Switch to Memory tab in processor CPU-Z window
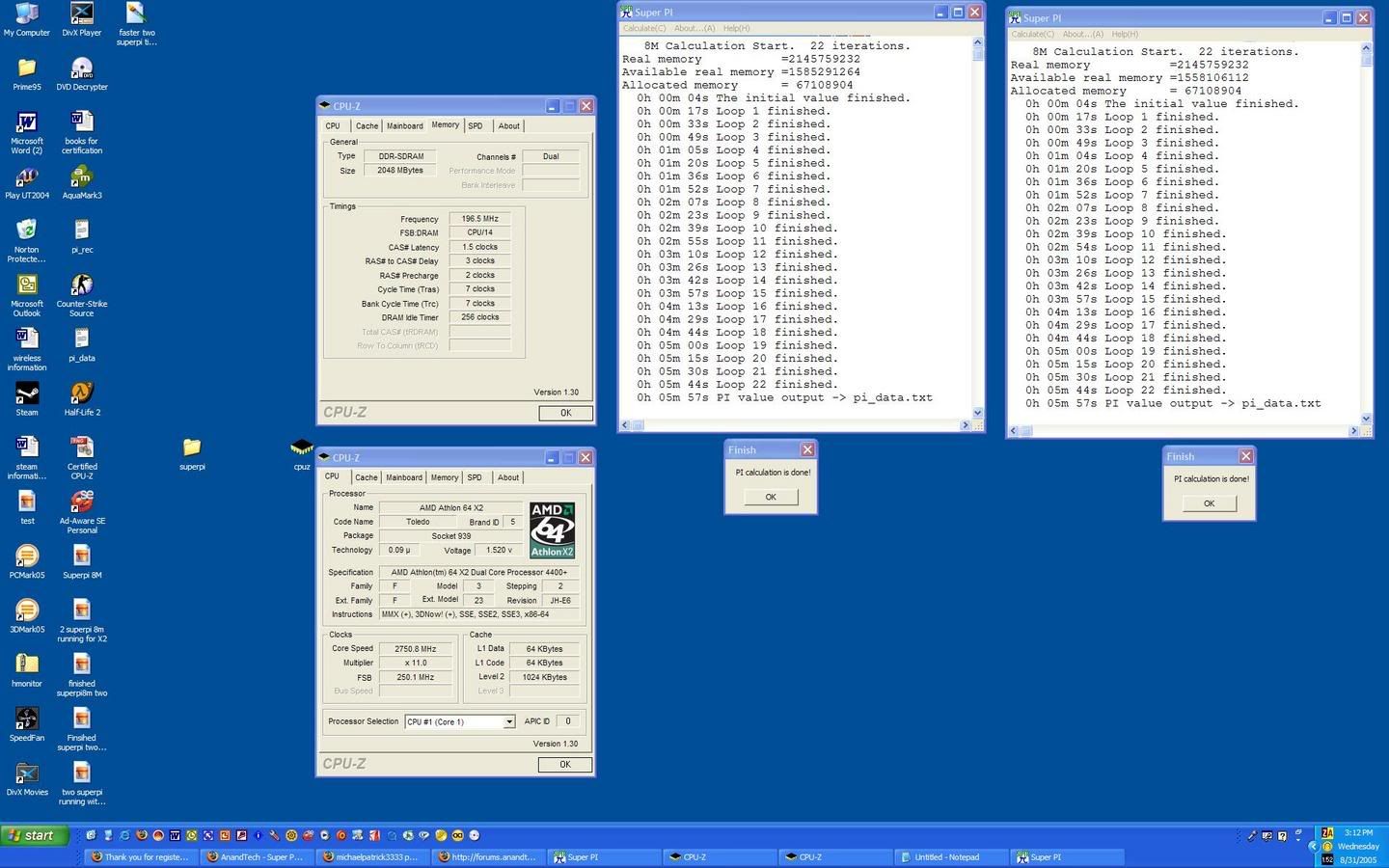This screenshot has width=1389, height=868. pos(445,477)
